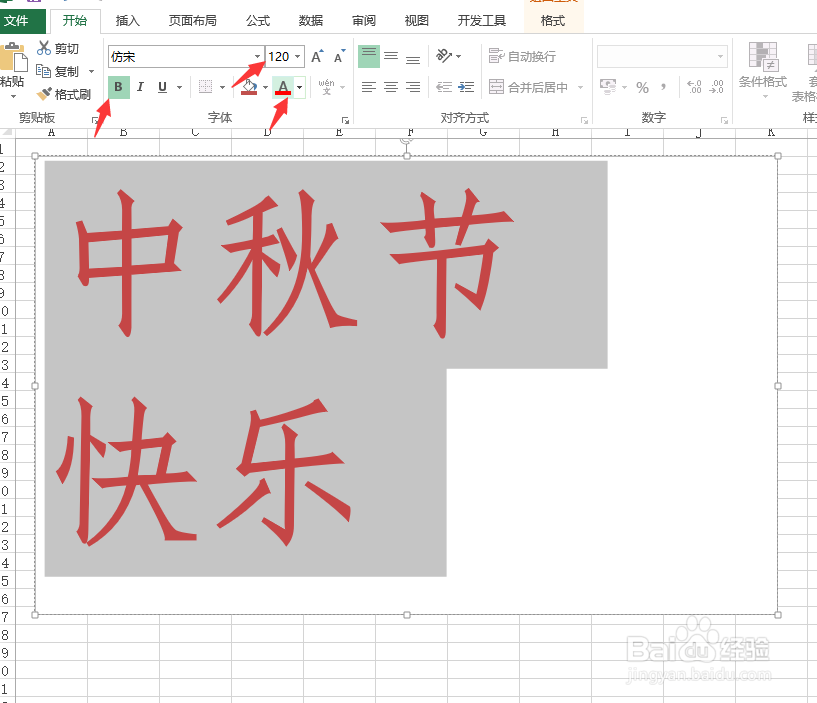Switch to the 开发工具 Developer tab

(481, 21)
